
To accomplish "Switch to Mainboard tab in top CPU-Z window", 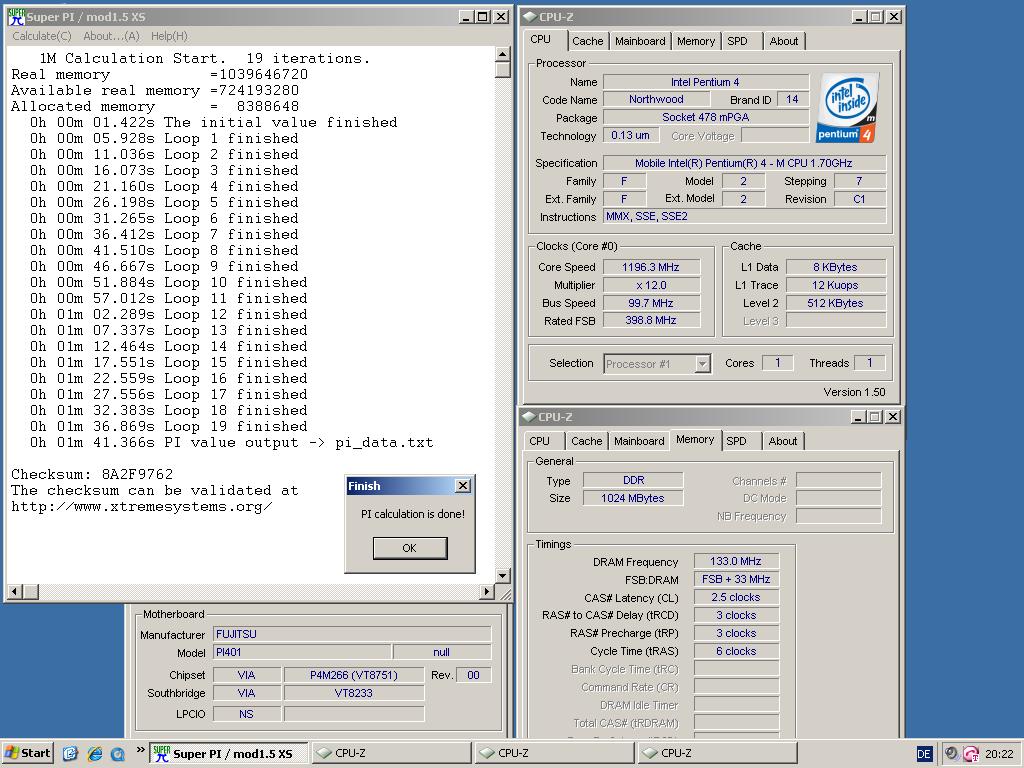I will [x=640, y=41].
